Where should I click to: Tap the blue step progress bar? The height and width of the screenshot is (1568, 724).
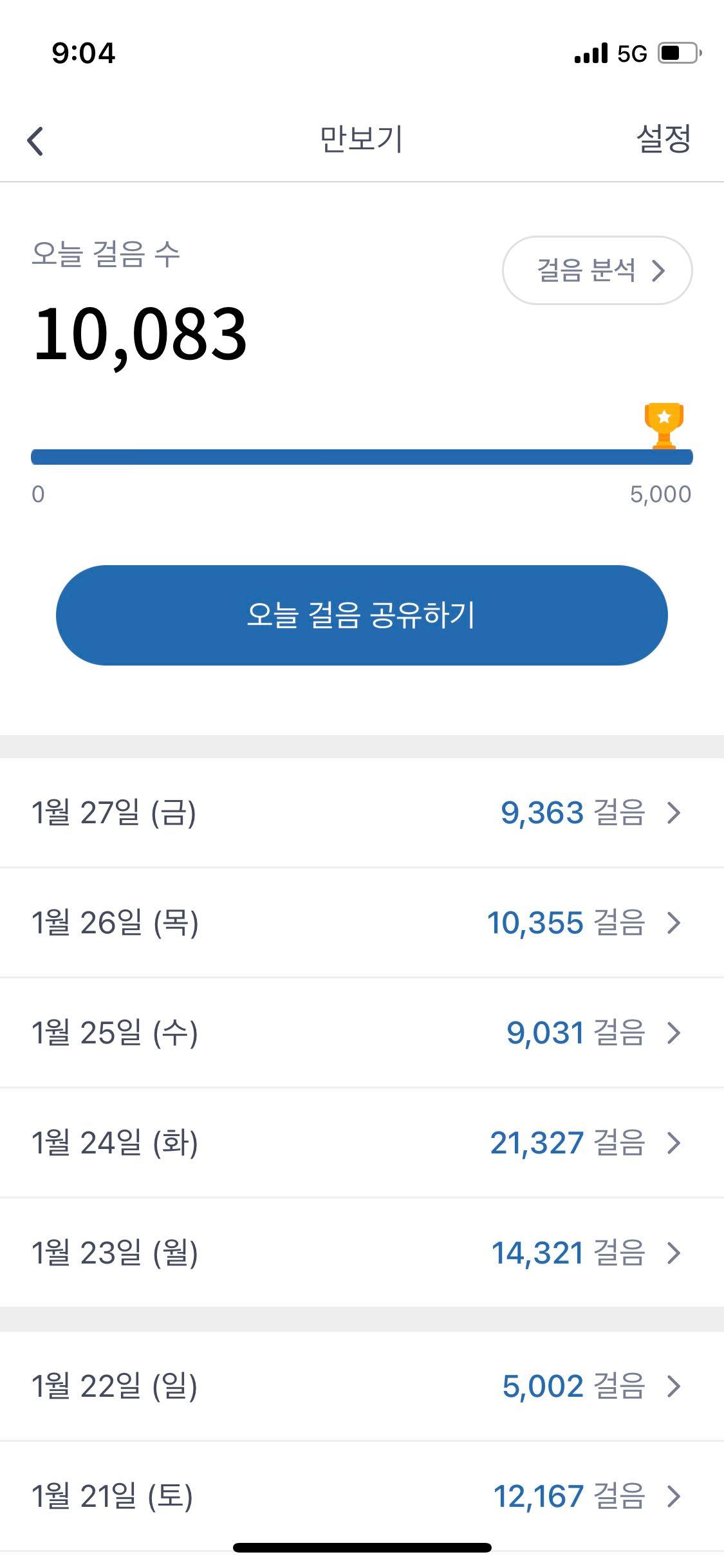click(362, 457)
